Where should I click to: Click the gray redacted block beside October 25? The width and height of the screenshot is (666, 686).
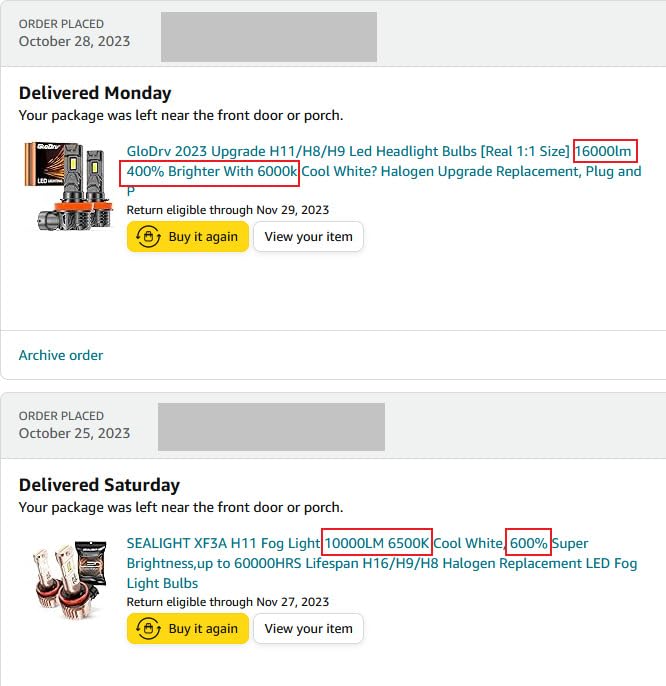click(x=271, y=427)
